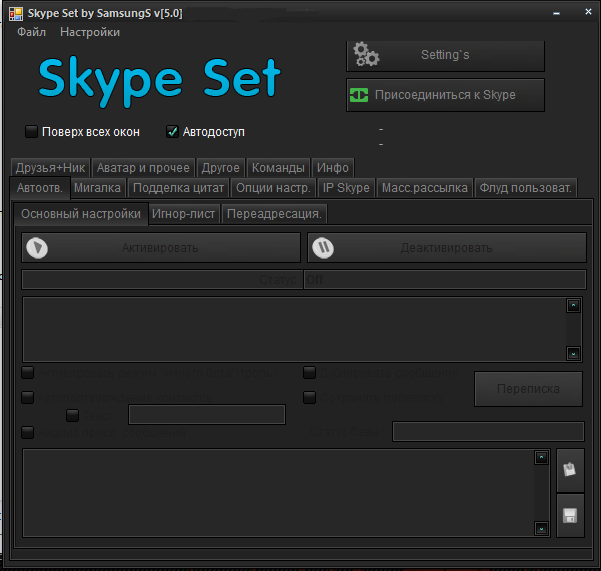This screenshot has width=601, height=571.
Task: Toggle the умного бота (троль) checkbox
Action: pyautogui.click(x=28, y=372)
